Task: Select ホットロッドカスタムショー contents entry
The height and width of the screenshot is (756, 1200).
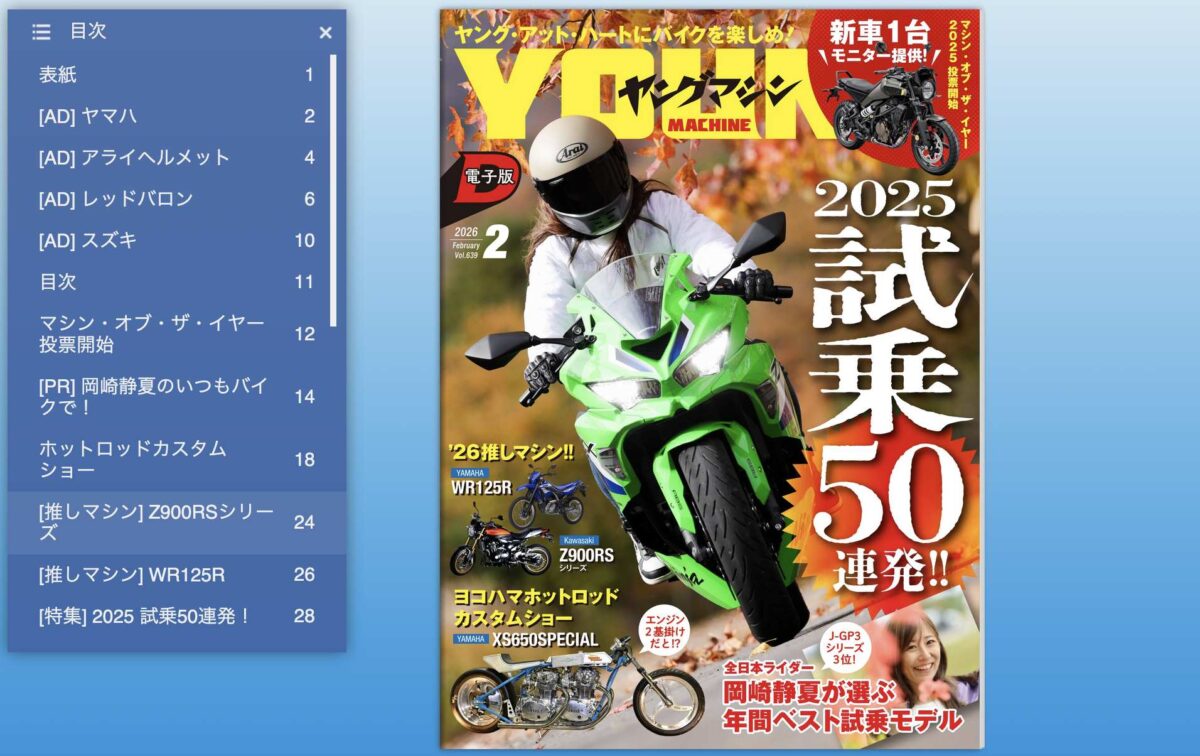Action: tap(176, 459)
